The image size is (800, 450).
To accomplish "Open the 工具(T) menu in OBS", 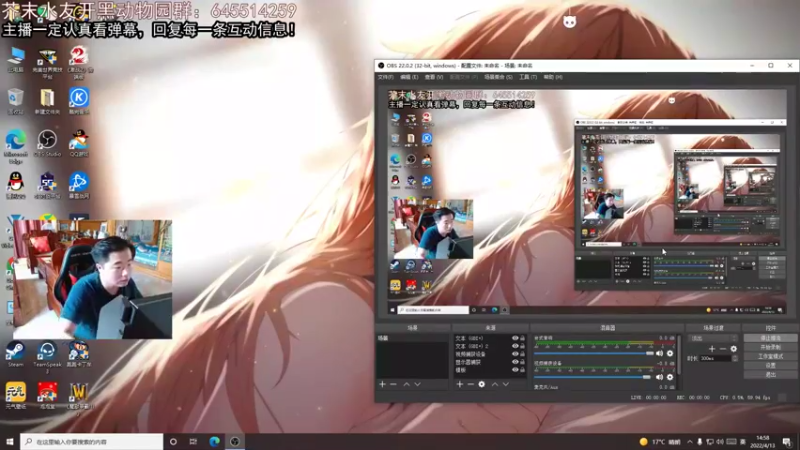I will 528,77.
